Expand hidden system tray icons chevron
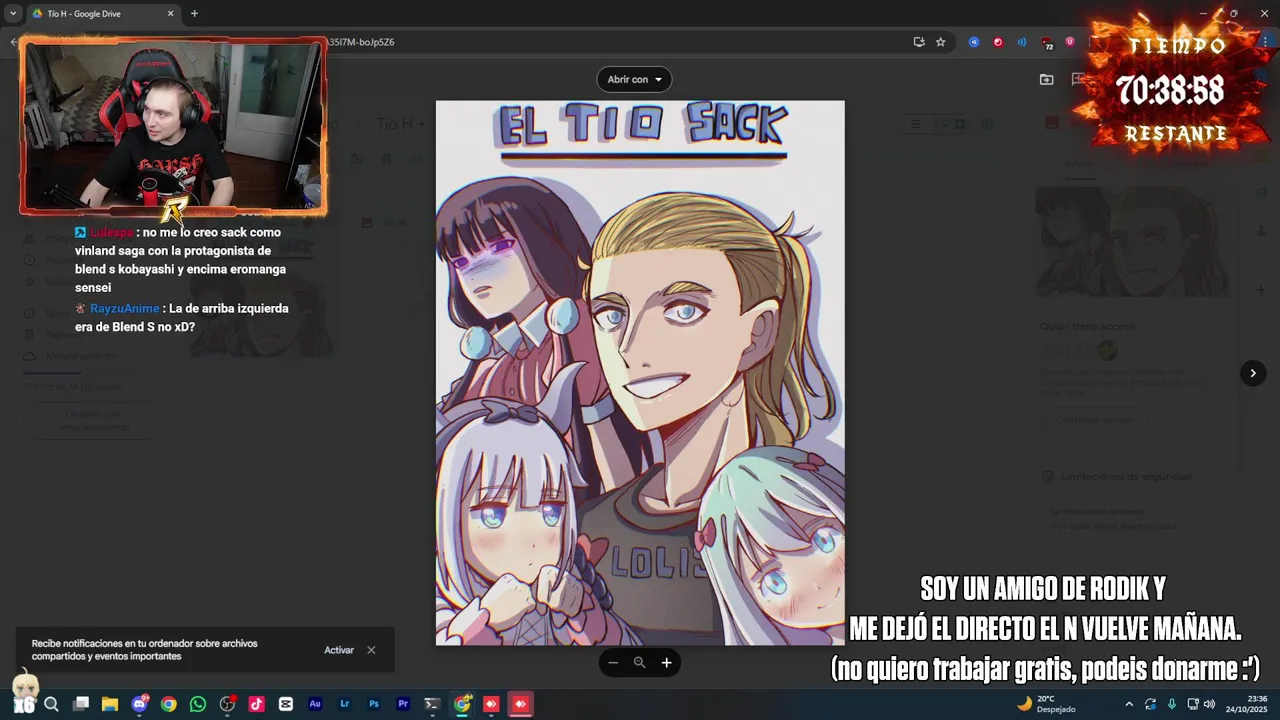The image size is (1280, 720). 1129,704
